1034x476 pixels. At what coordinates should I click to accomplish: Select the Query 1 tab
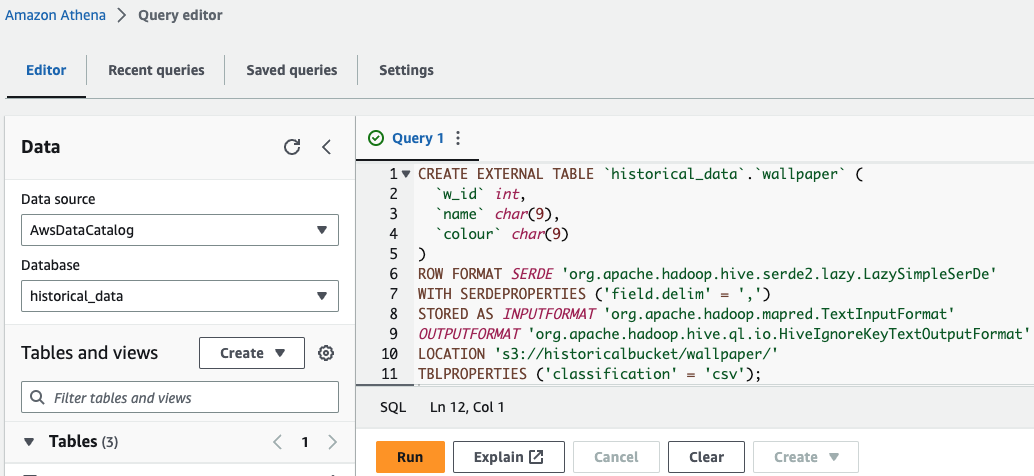[418, 138]
